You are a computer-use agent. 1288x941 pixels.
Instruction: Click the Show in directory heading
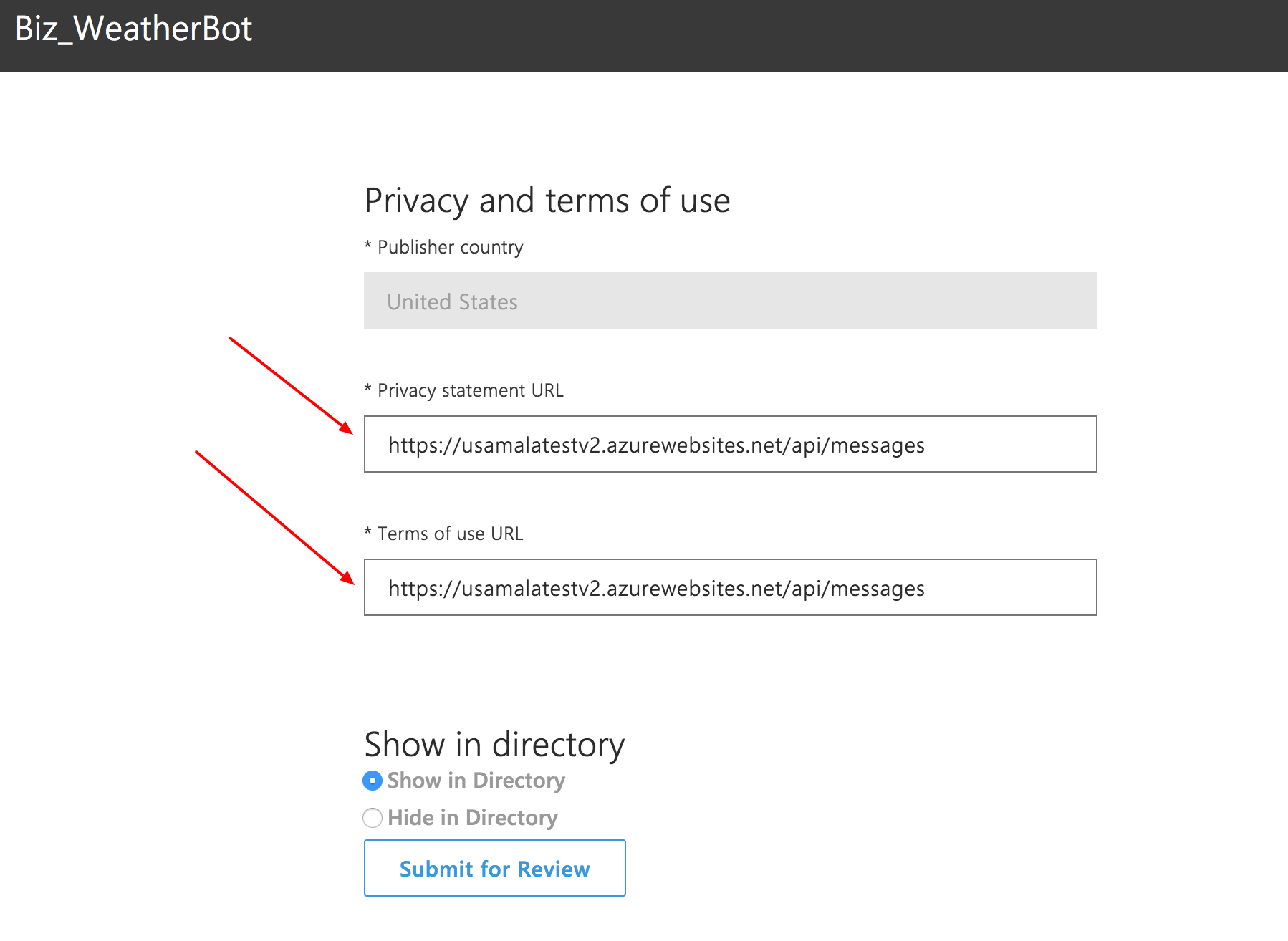tap(494, 744)
